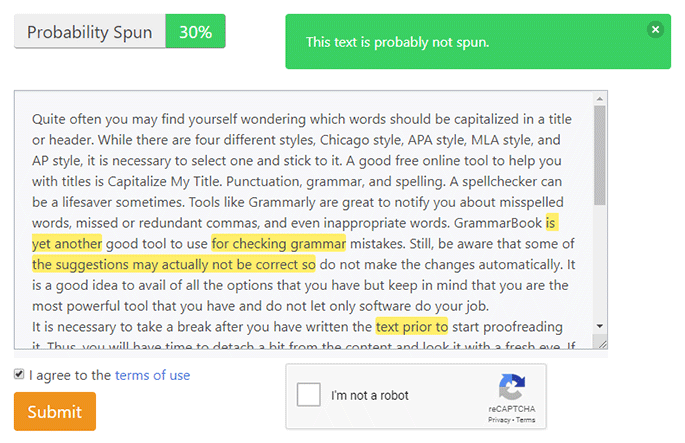Uncheck the 'I agree to' checkbox
Viewport: 685px width, 443px height.
tap(20, 375)
